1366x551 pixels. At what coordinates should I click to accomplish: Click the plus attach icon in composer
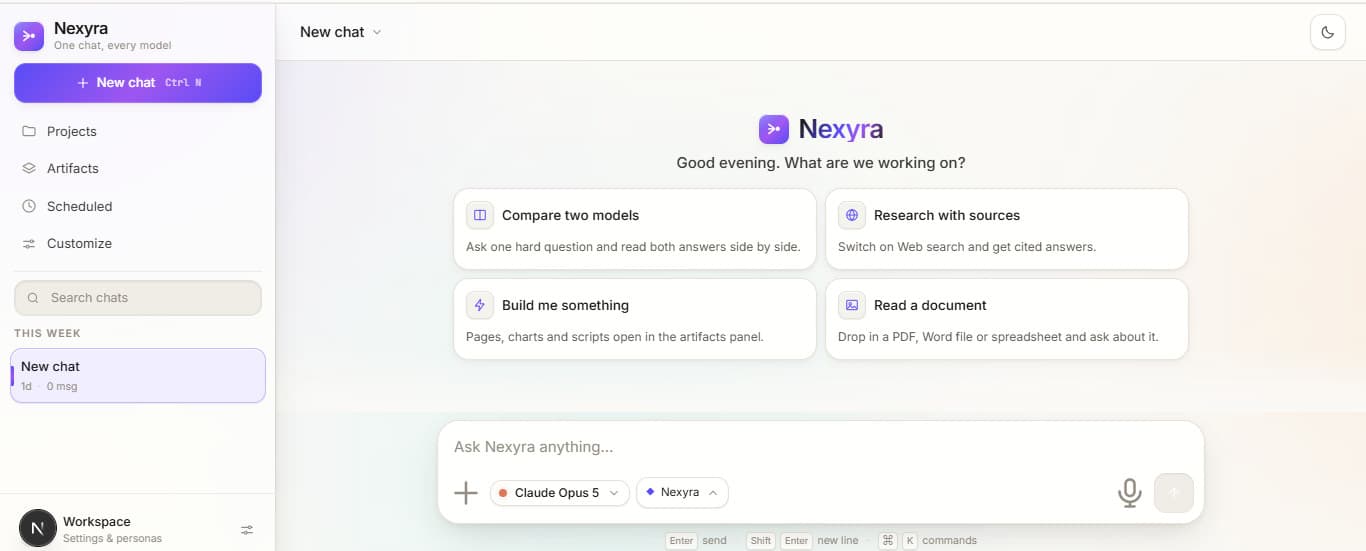point(466,492)
